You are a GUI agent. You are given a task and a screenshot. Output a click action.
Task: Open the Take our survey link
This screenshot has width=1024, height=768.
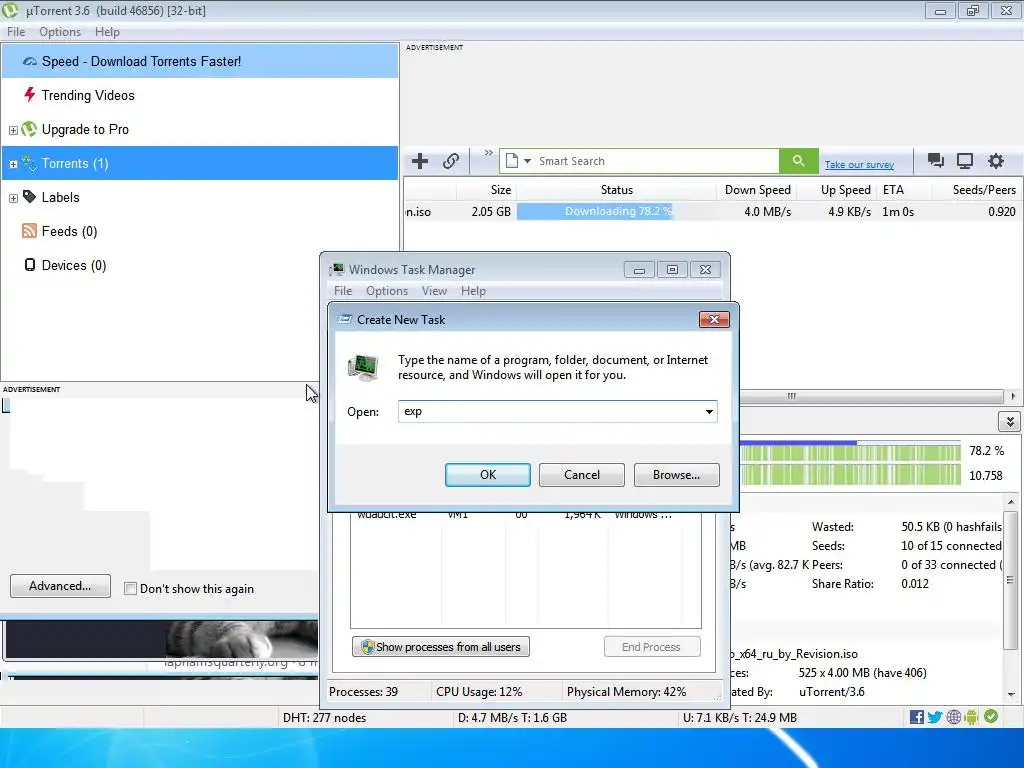coord(859,165)
